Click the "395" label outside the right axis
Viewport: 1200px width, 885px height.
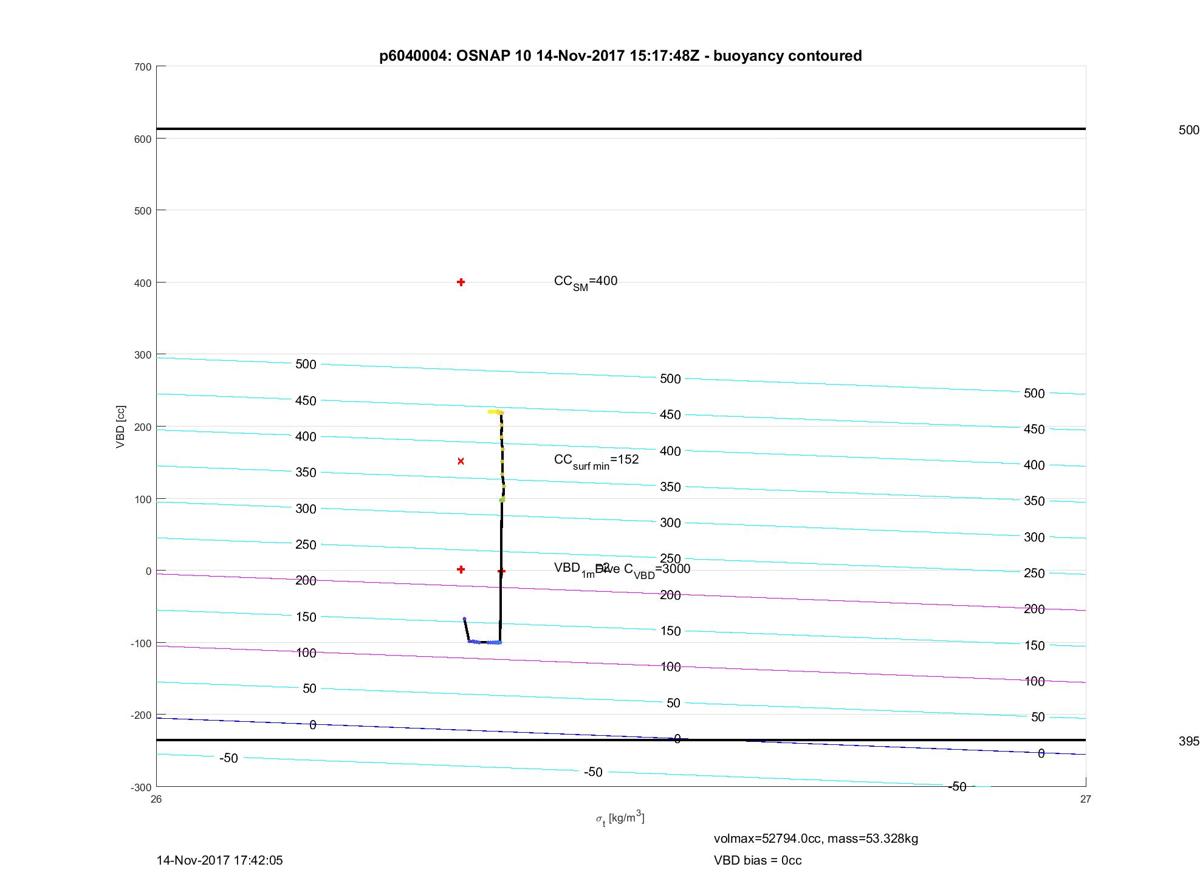[1188, 741]
